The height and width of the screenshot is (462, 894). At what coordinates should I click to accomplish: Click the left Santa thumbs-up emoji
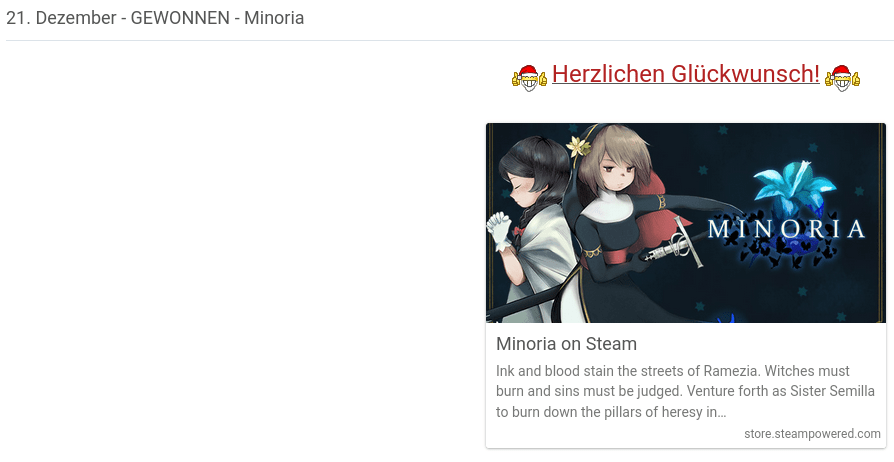pyautogui.click(x=529, y=78)
